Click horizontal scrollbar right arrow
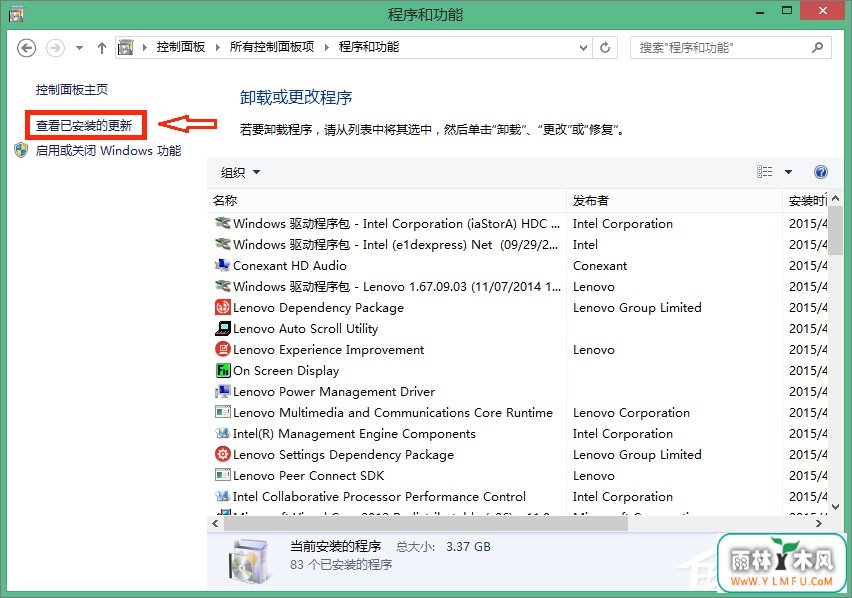The width and height of the screenshot is (852, 598). point(818,524)
